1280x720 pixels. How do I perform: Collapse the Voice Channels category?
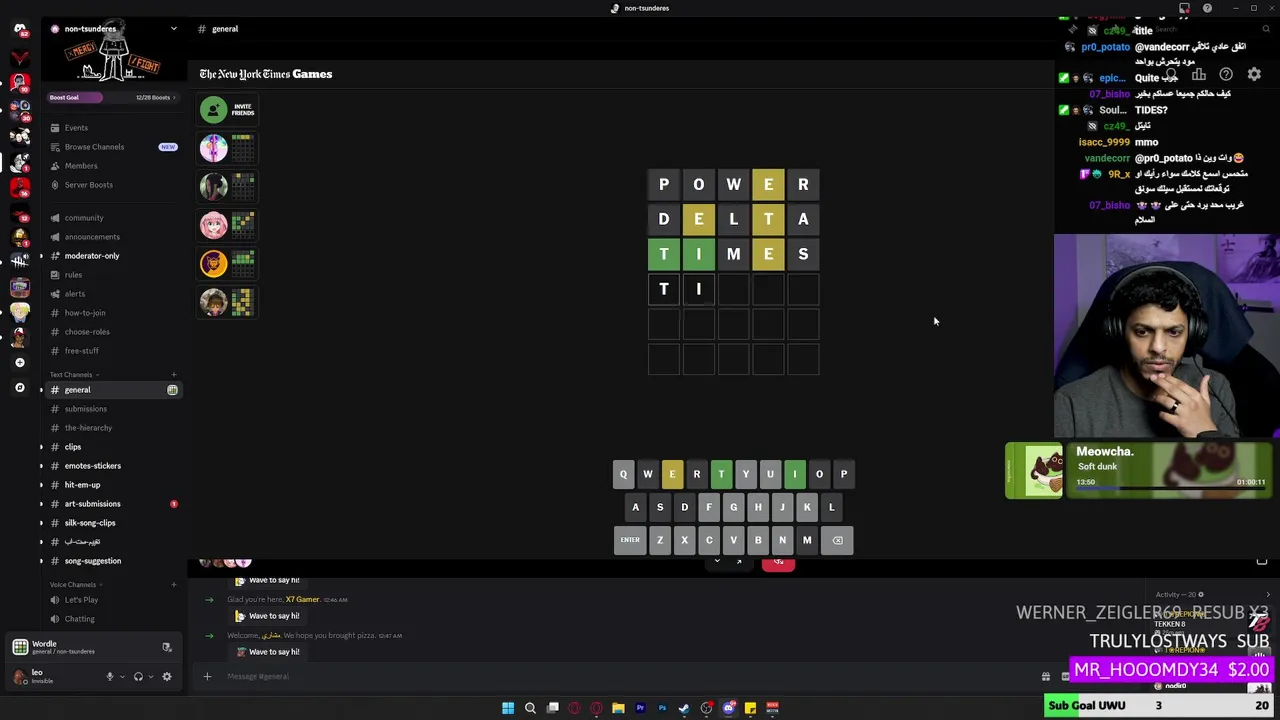tap(74, 585)
